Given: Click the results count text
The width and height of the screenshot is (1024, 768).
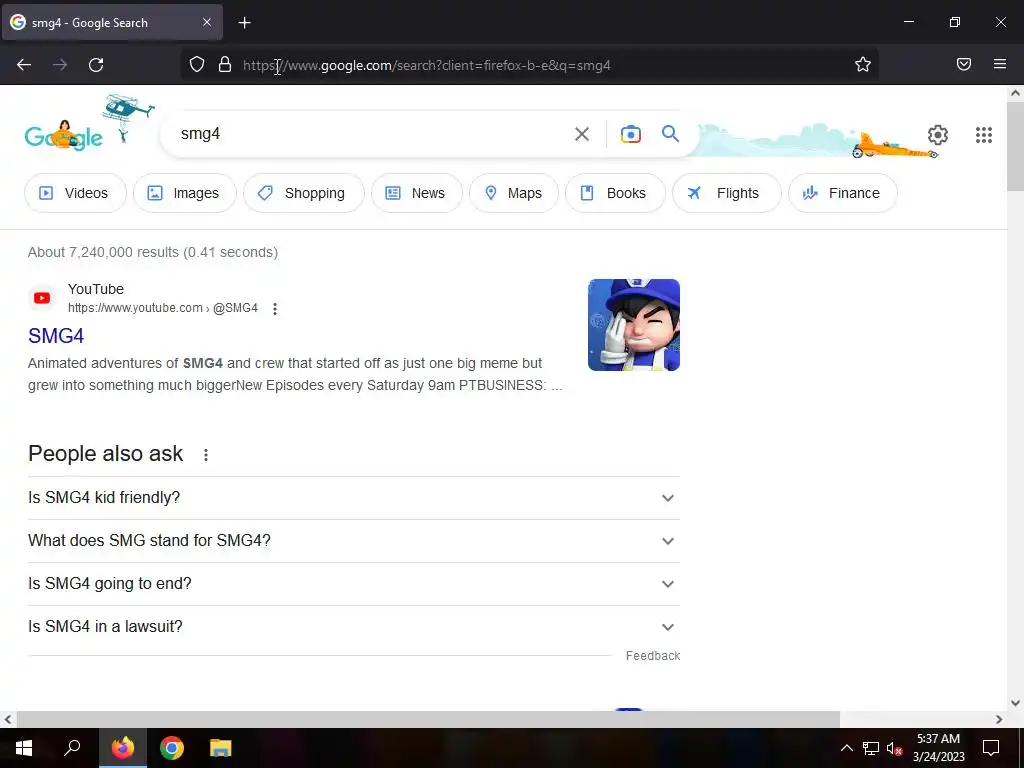Looking at the screenshot, I should [153, 252].
